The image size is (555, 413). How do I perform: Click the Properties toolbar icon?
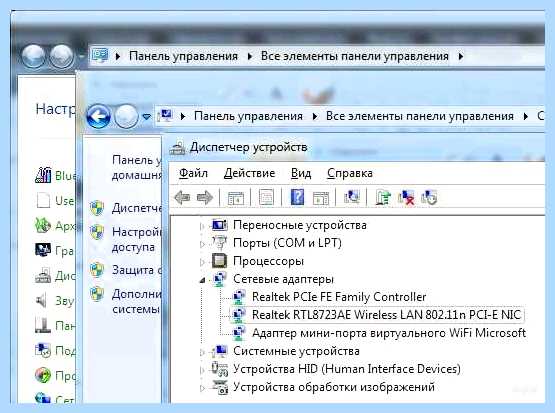point(267,197)
